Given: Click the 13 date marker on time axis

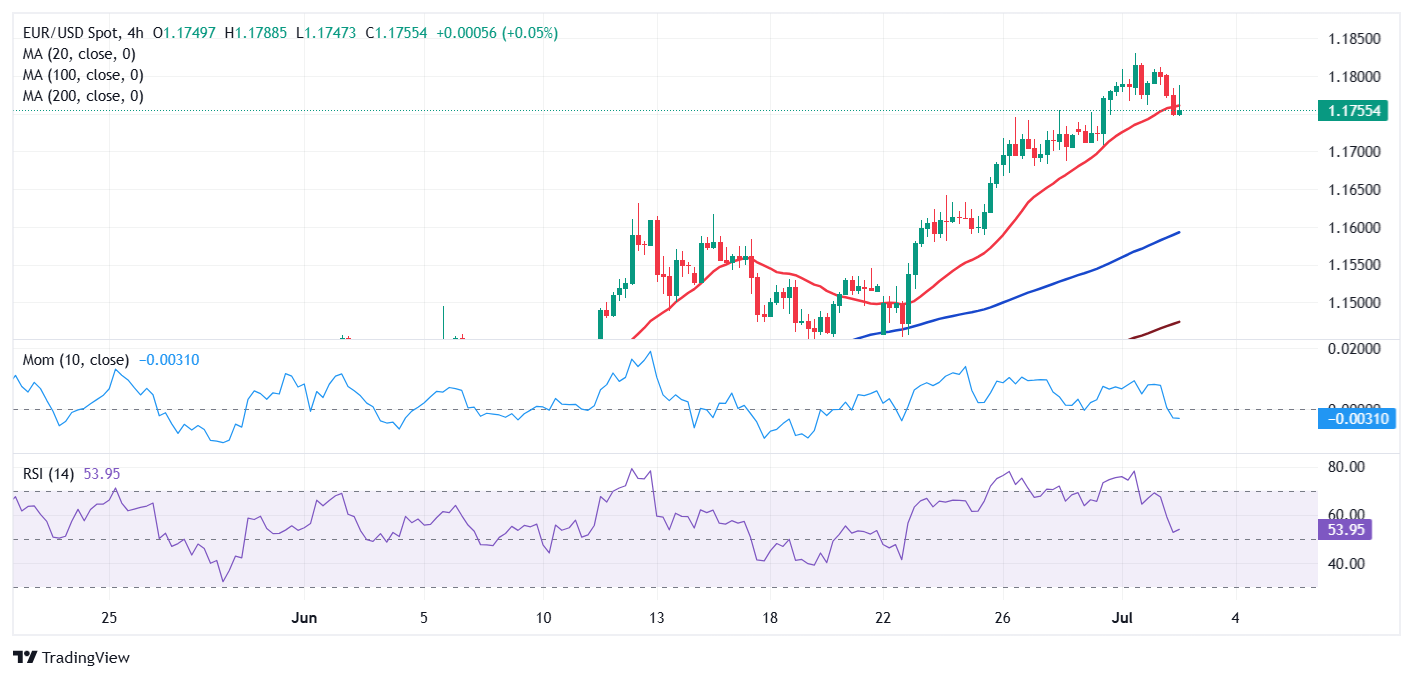Looking at the screenshot, I should coord(656,618).
